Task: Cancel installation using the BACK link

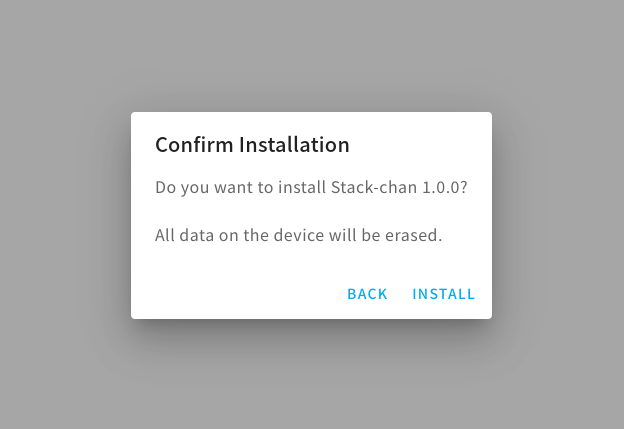Action: tap(367, 294)
